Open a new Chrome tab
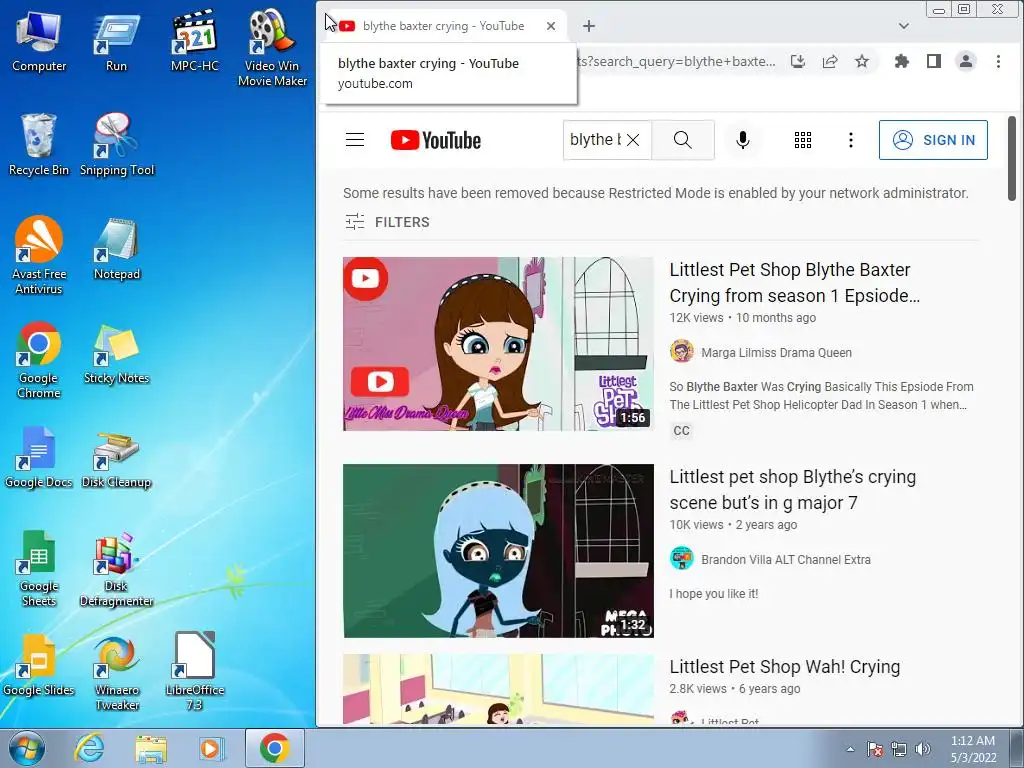 point(589,26)
